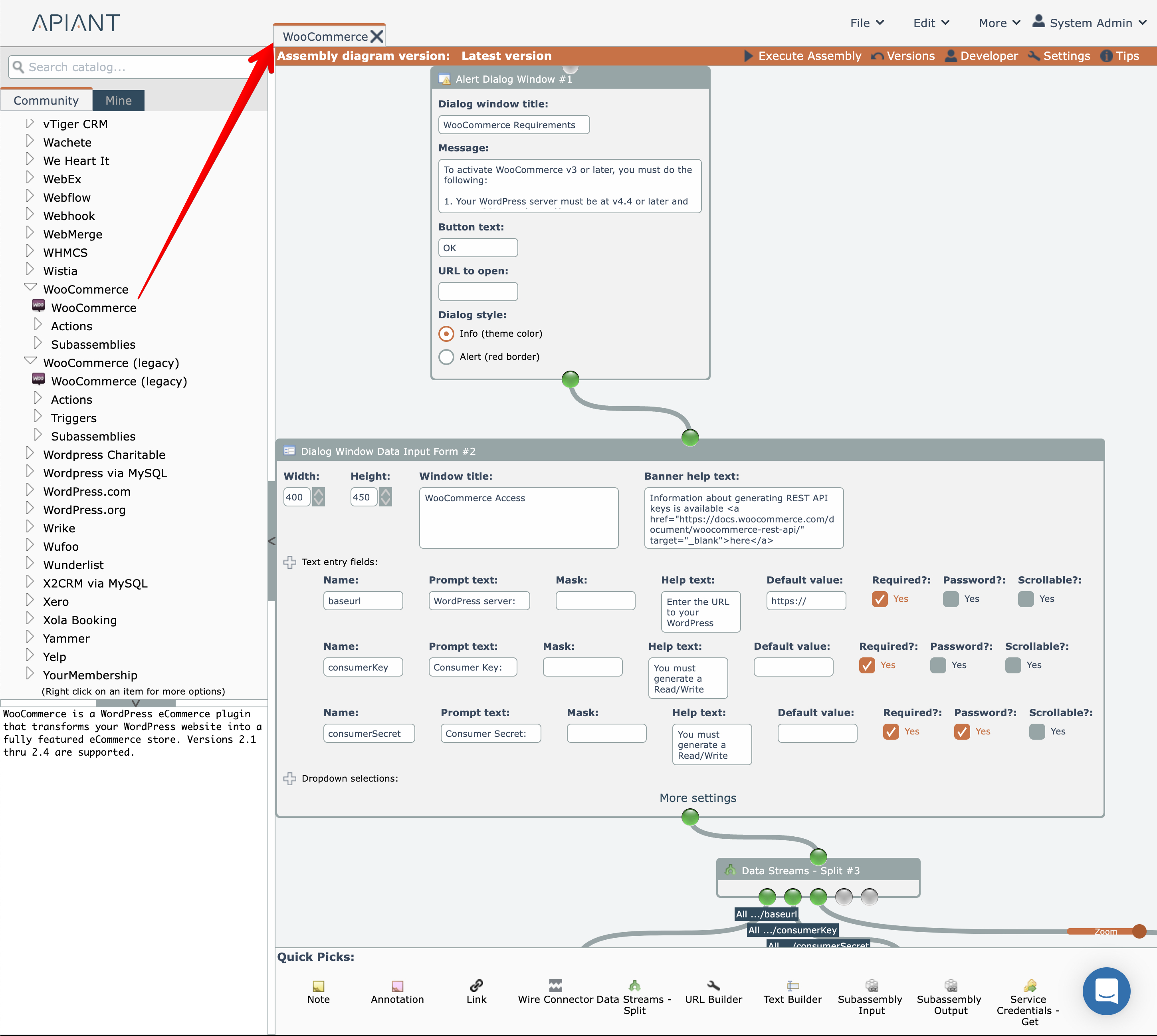Click the Link chain icon

tap(476, 985)
